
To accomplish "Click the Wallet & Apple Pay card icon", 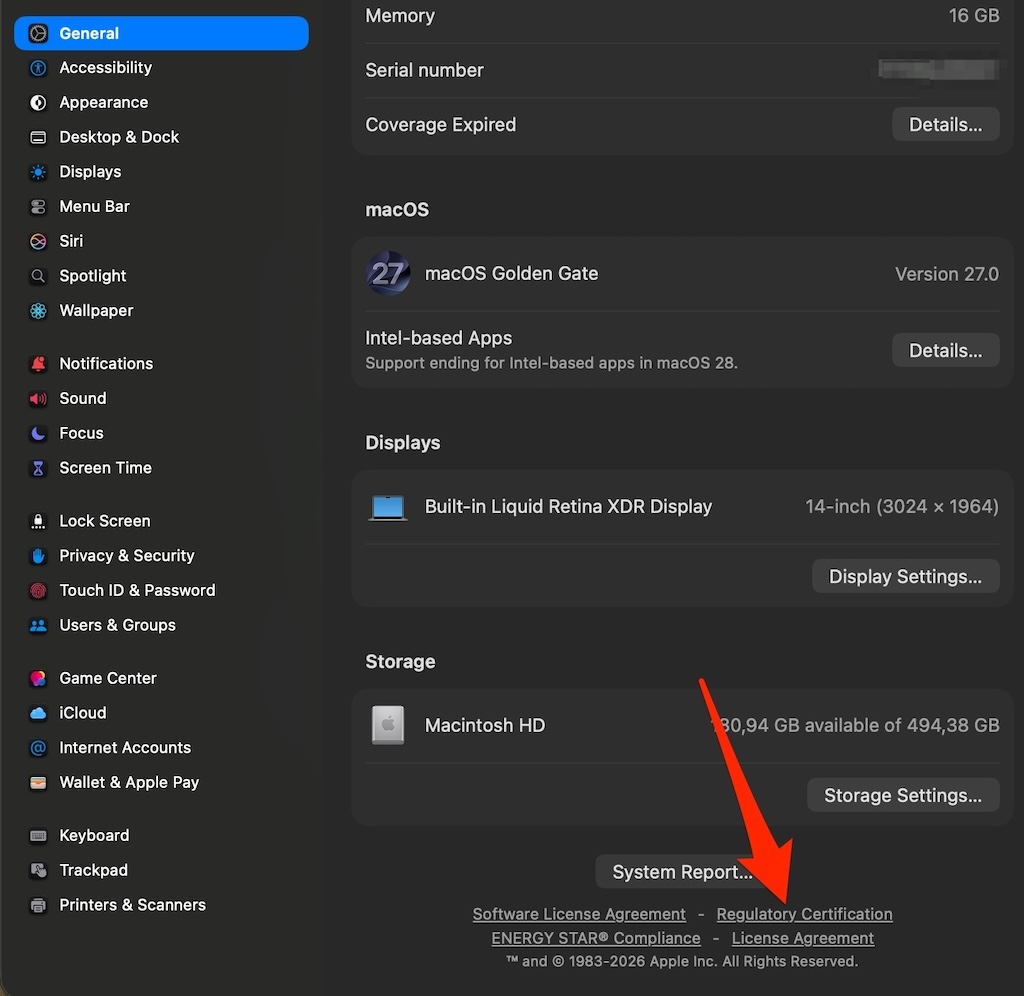I will coord(39,782).
